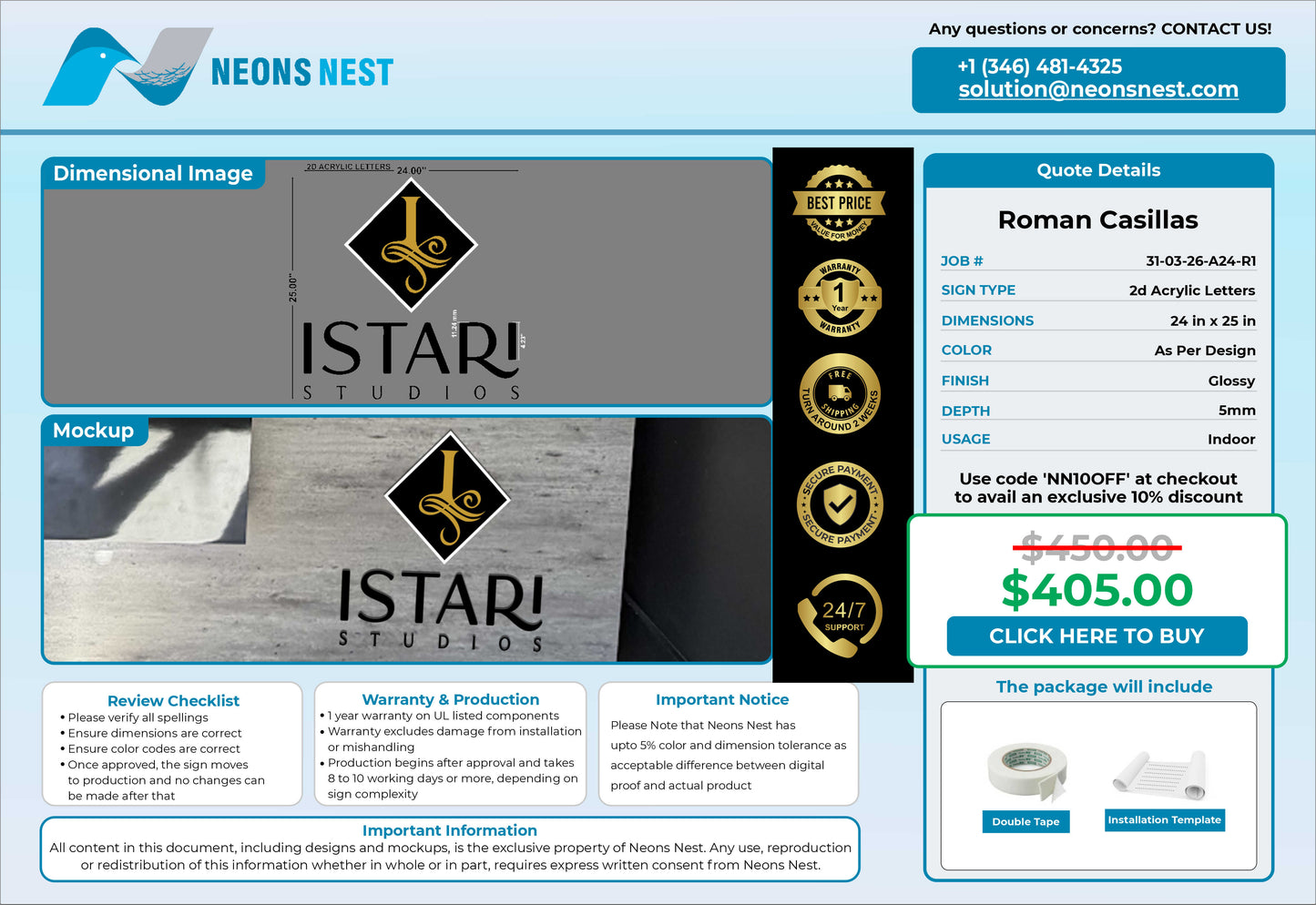Click the $405.00 discounted price
This screenshot has width=1316, height=905.
(1097, 590)
